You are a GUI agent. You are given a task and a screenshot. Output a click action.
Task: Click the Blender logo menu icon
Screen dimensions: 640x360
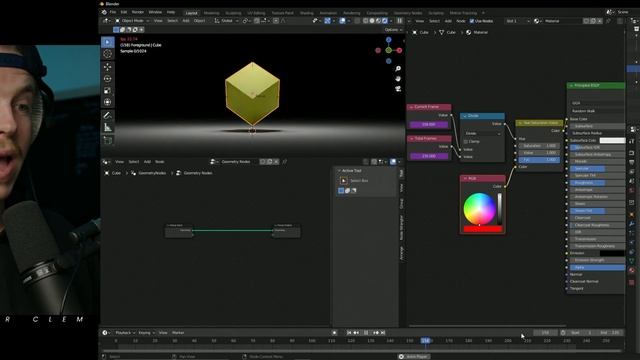[104, 12]
